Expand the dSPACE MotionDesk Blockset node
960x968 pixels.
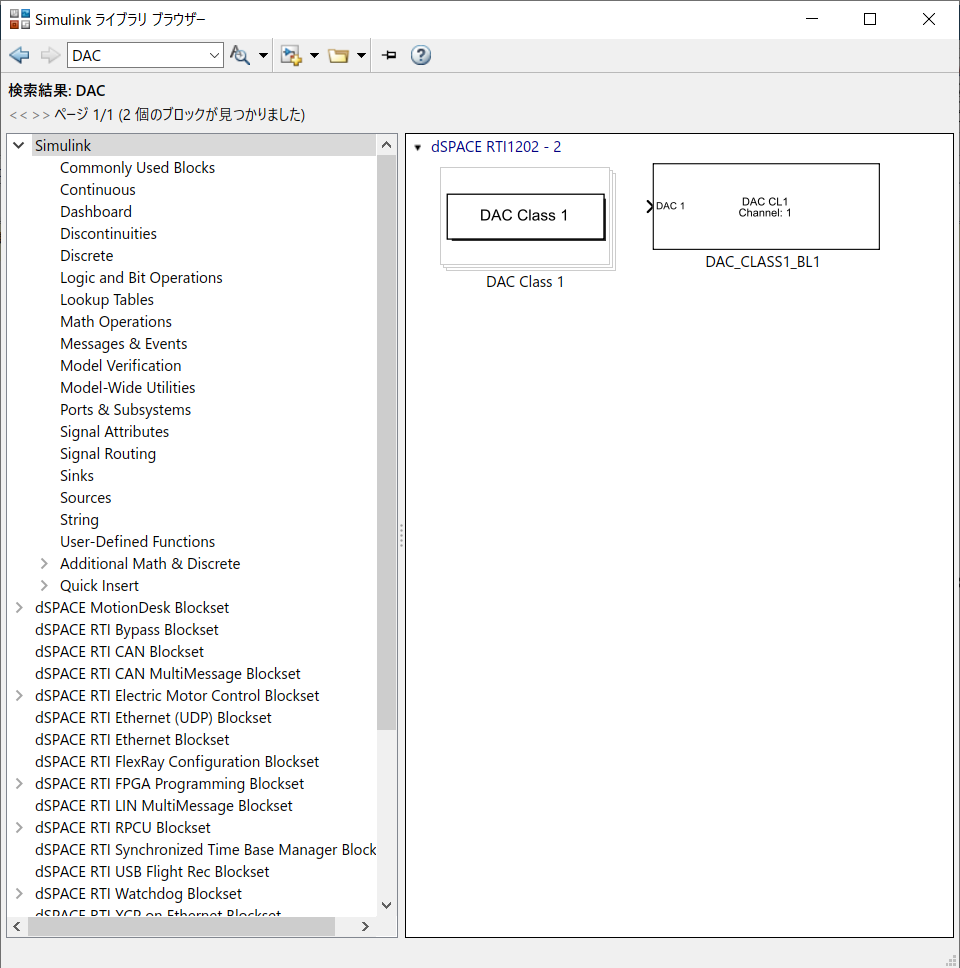[x=18, y=607]
